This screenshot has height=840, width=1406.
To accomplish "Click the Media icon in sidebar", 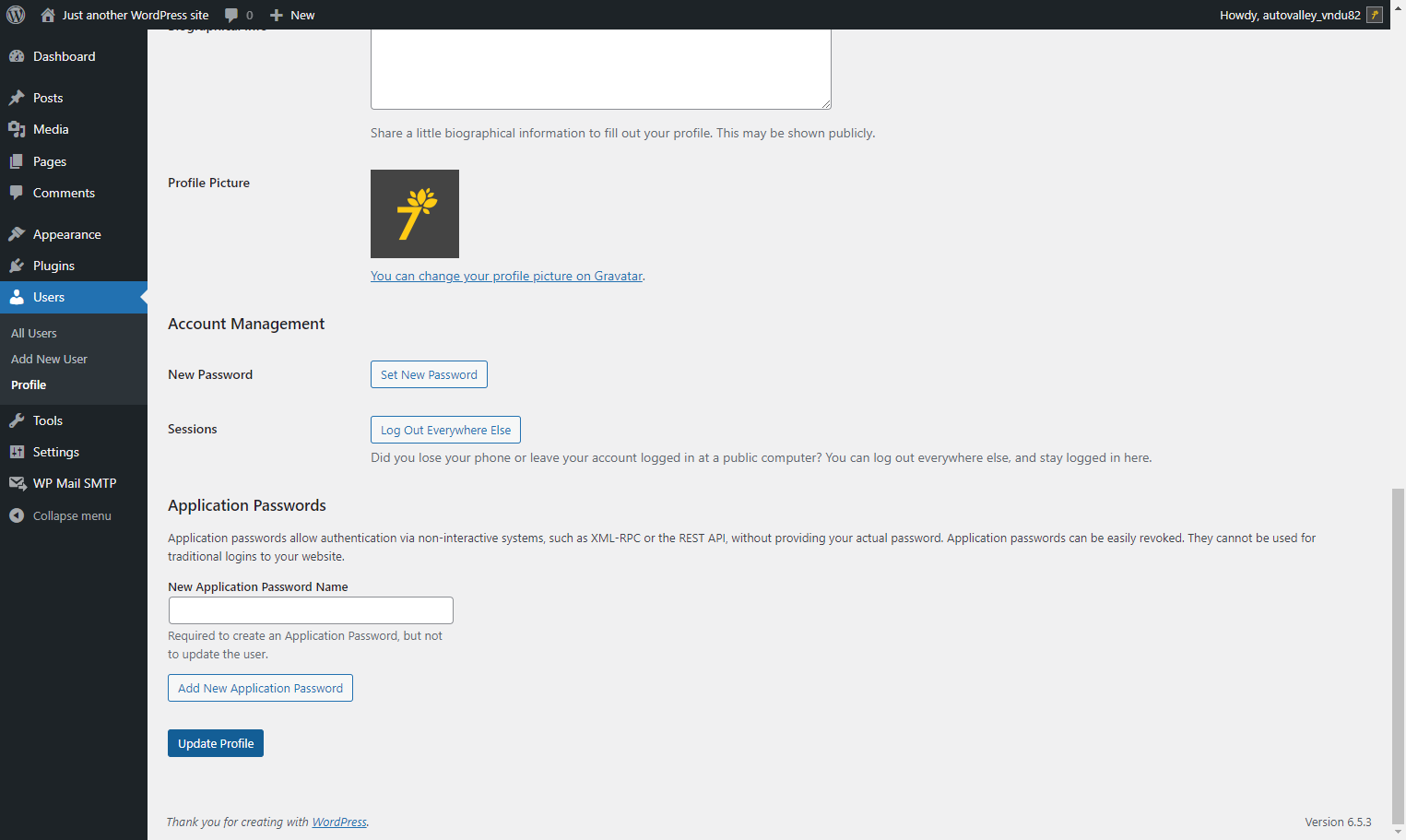I will pos(17,129).
